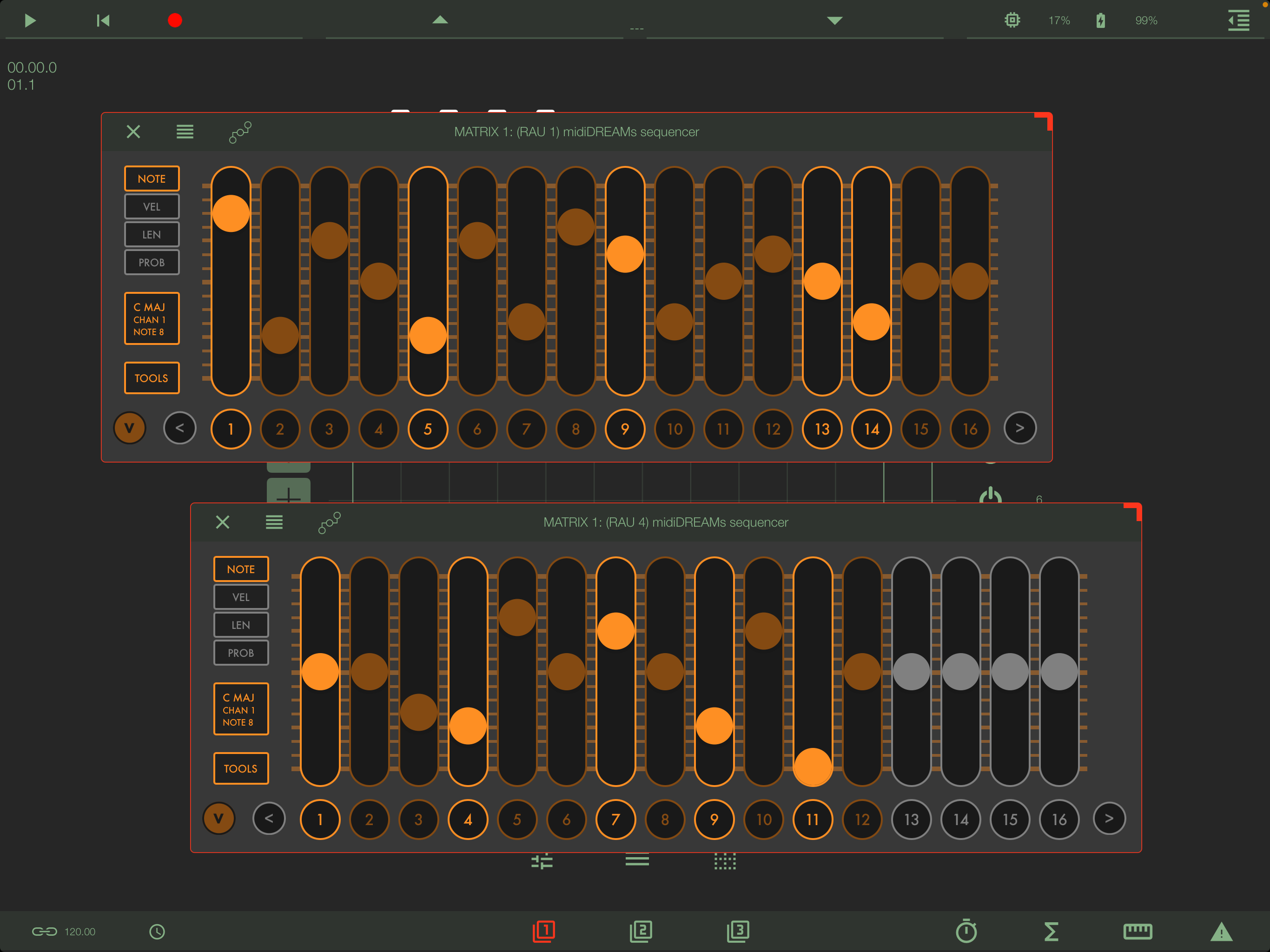Select the PROB tab in RAU 4
Screen dimensions: 1270x952
(x=240, y=653)
